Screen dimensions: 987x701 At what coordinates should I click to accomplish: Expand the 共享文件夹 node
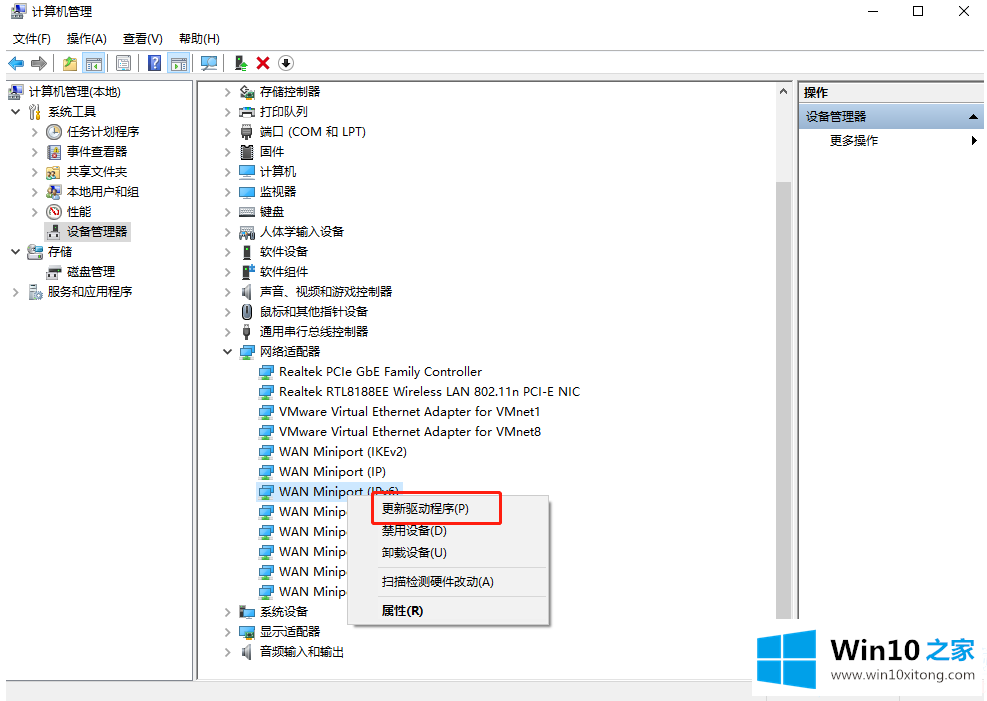click(x=35, y=172)
